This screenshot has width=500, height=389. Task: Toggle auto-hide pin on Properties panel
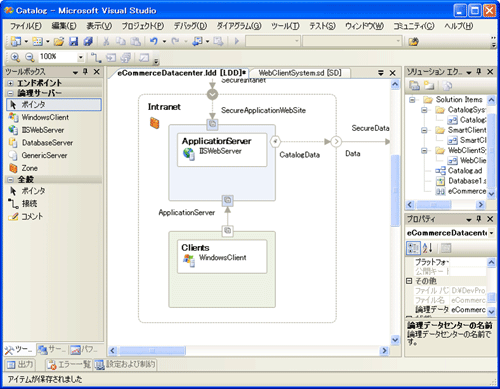point(479,219)
